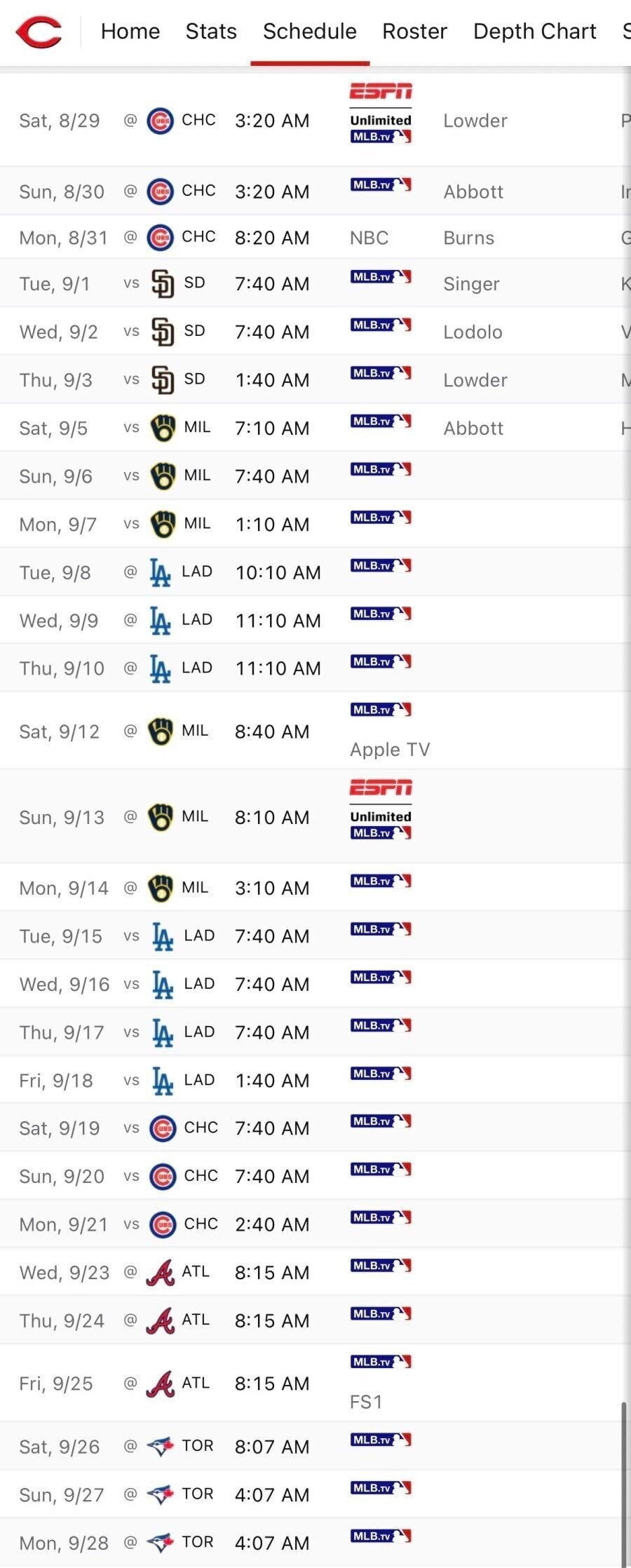
Task: Click Padres logo on Tue 9/1
Action: (x=163, y=283)
